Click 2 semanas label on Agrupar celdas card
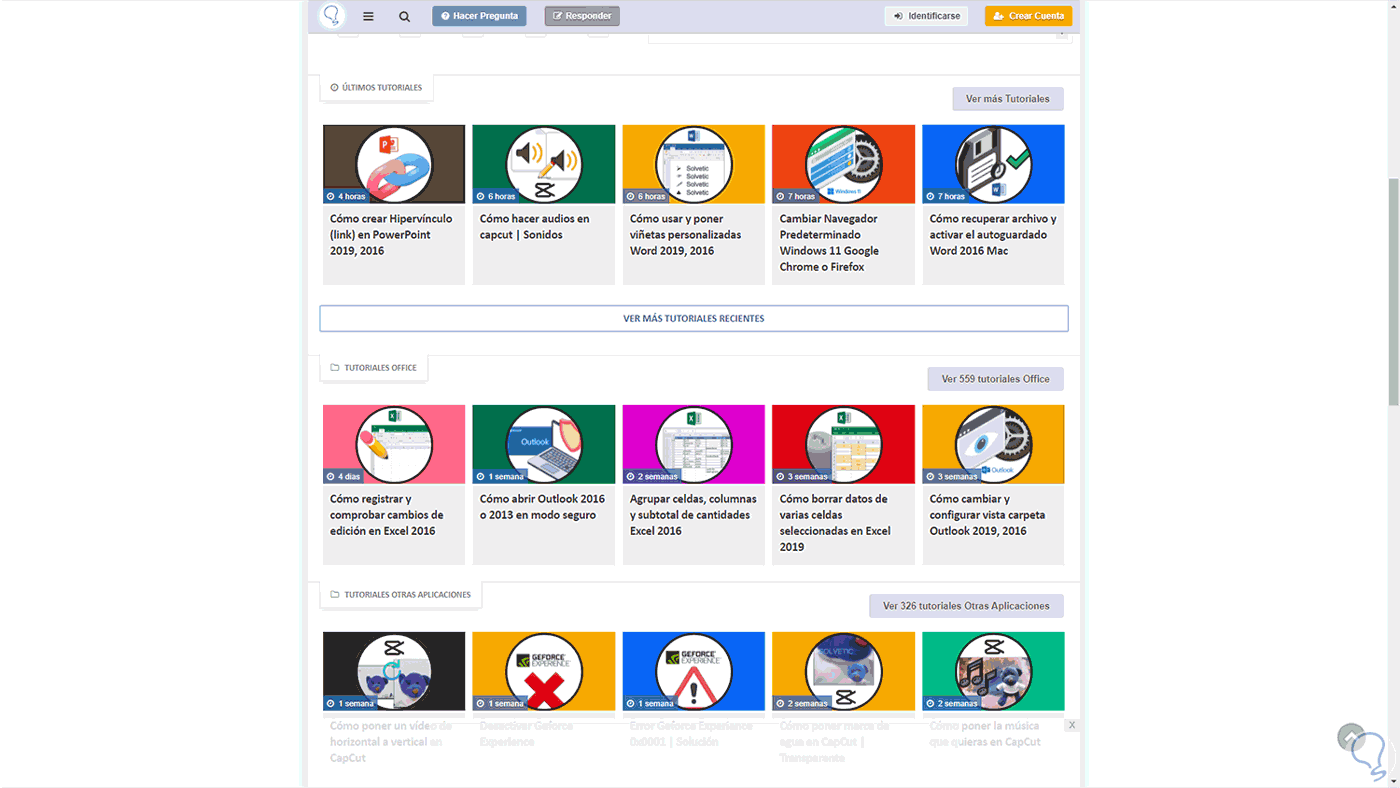This screenshot has height=788, width=1400. tap(652, 476)
